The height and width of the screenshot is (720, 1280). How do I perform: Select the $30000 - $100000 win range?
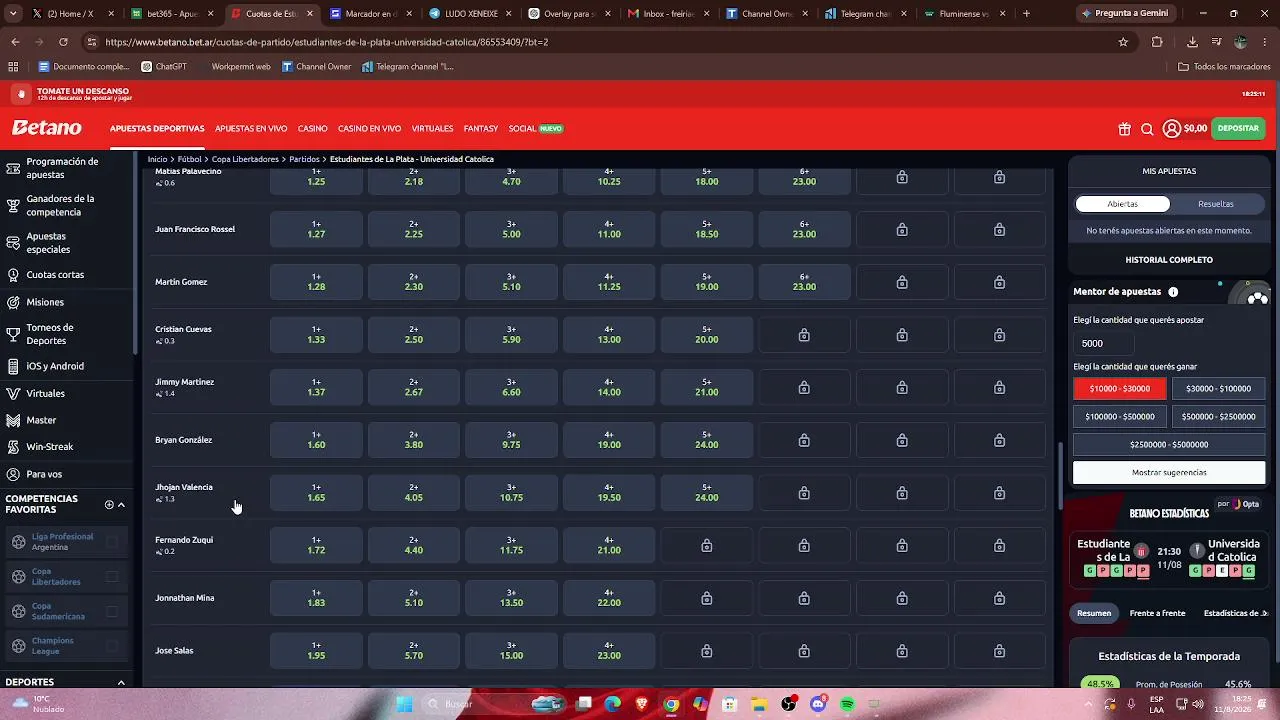tap(1218, 388)
